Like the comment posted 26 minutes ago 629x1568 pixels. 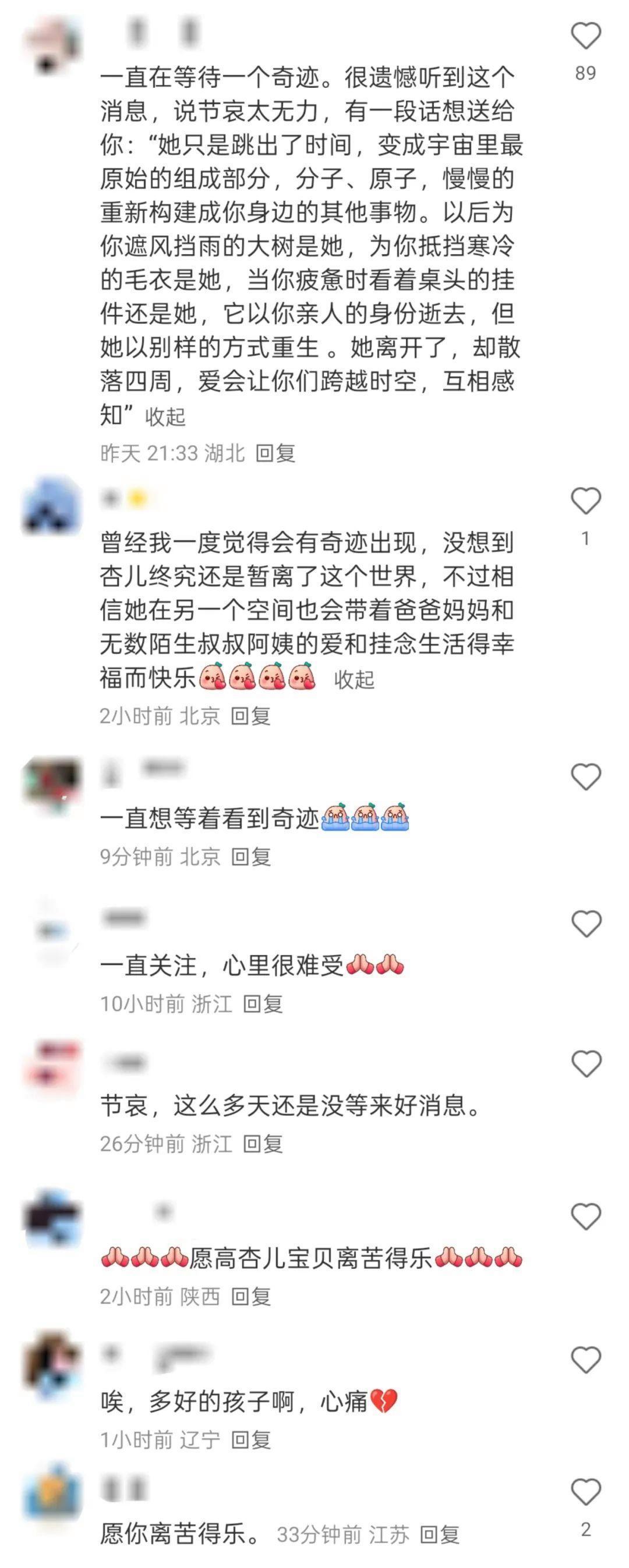[586, 1064]
